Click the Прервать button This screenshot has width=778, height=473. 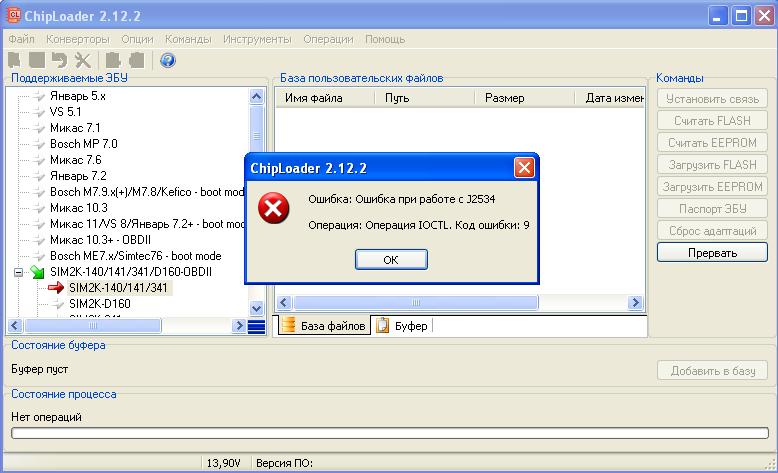[x=712, y=253]
